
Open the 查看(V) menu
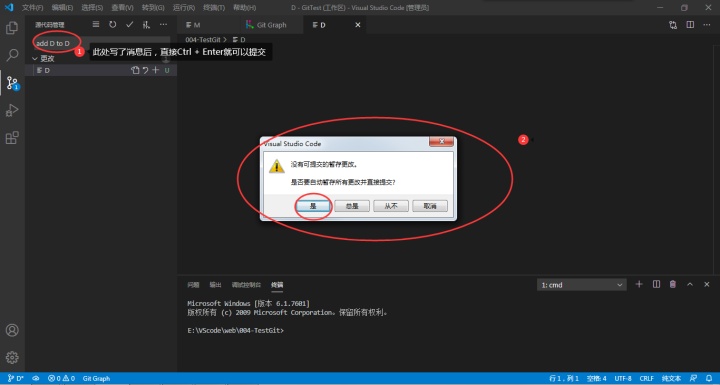(122, 8)
